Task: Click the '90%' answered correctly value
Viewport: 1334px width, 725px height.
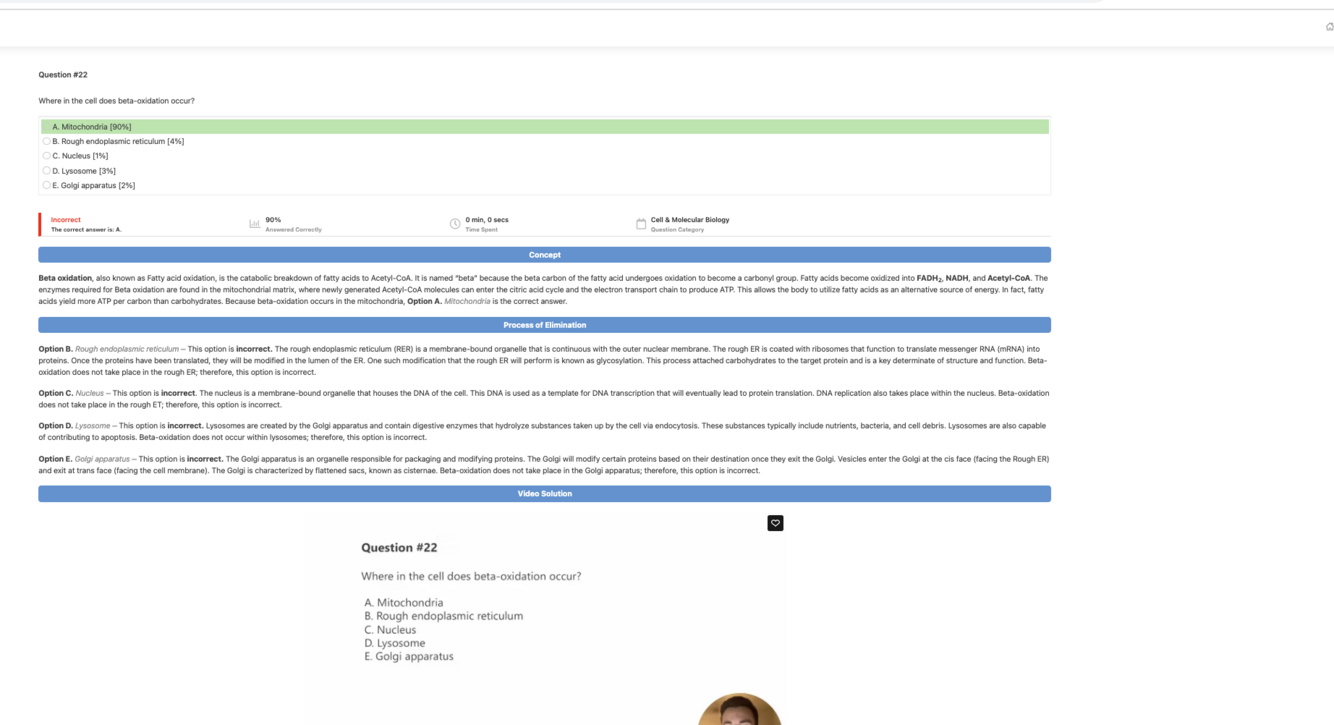Action: [x=273, y=220]
